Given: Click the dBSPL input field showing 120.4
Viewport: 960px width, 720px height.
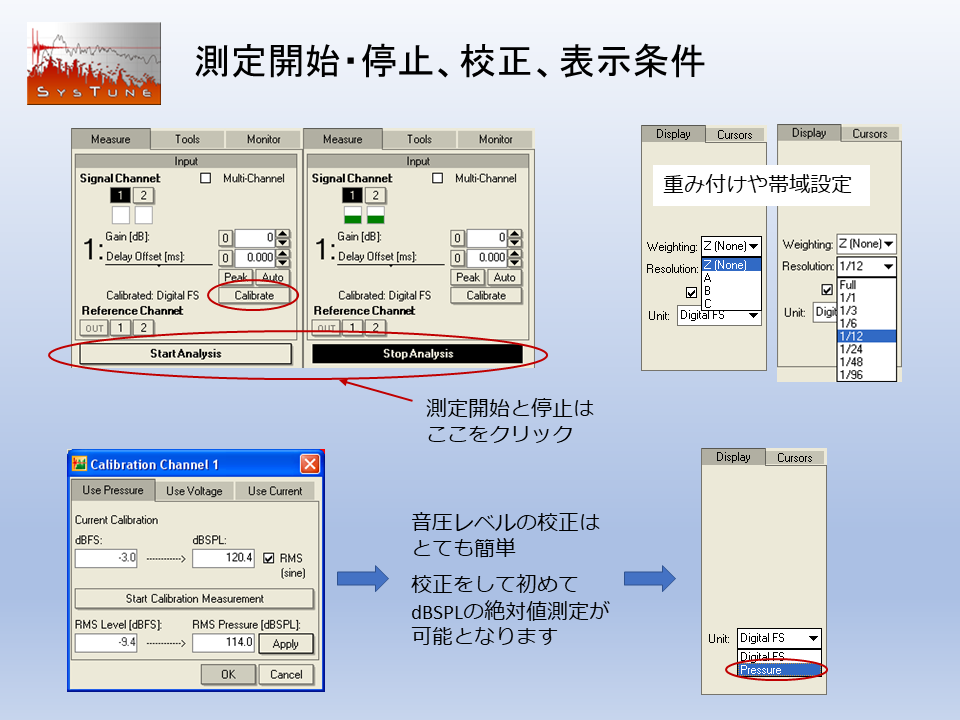Looking at the screenshot, I should (x=223, y=558).
